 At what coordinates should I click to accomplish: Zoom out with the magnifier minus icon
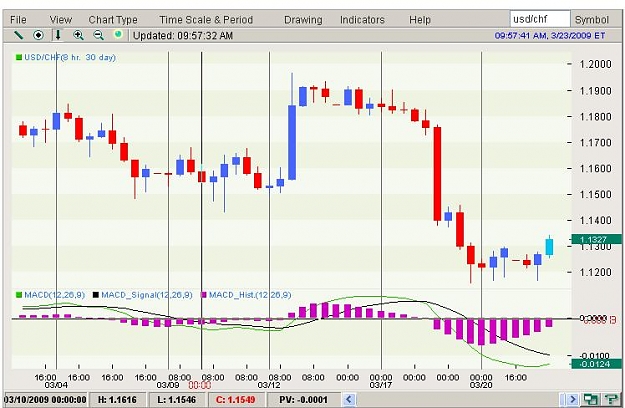(x=98, y=35)
